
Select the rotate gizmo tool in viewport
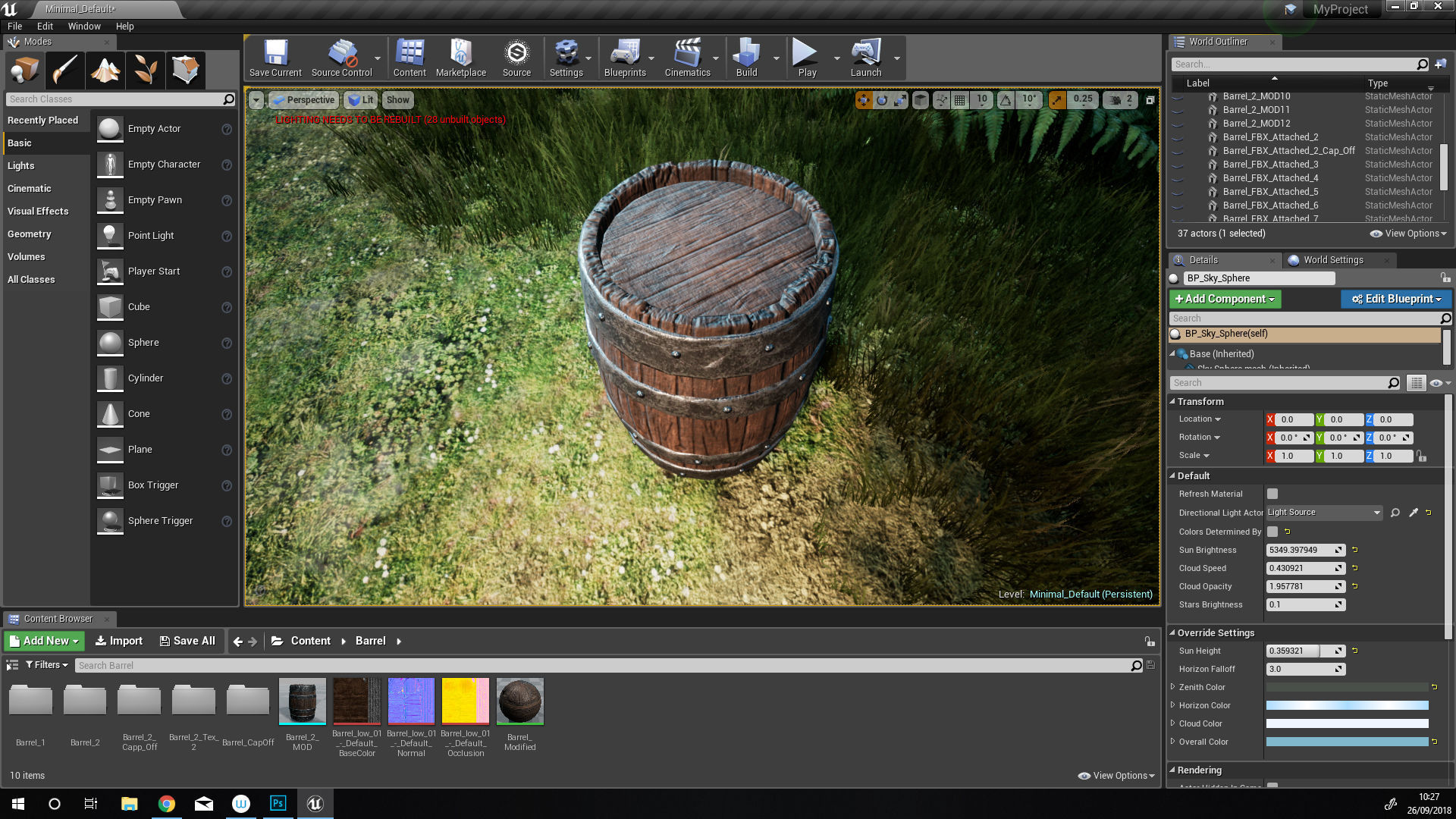pyautogui.click(x=882, y=99)
